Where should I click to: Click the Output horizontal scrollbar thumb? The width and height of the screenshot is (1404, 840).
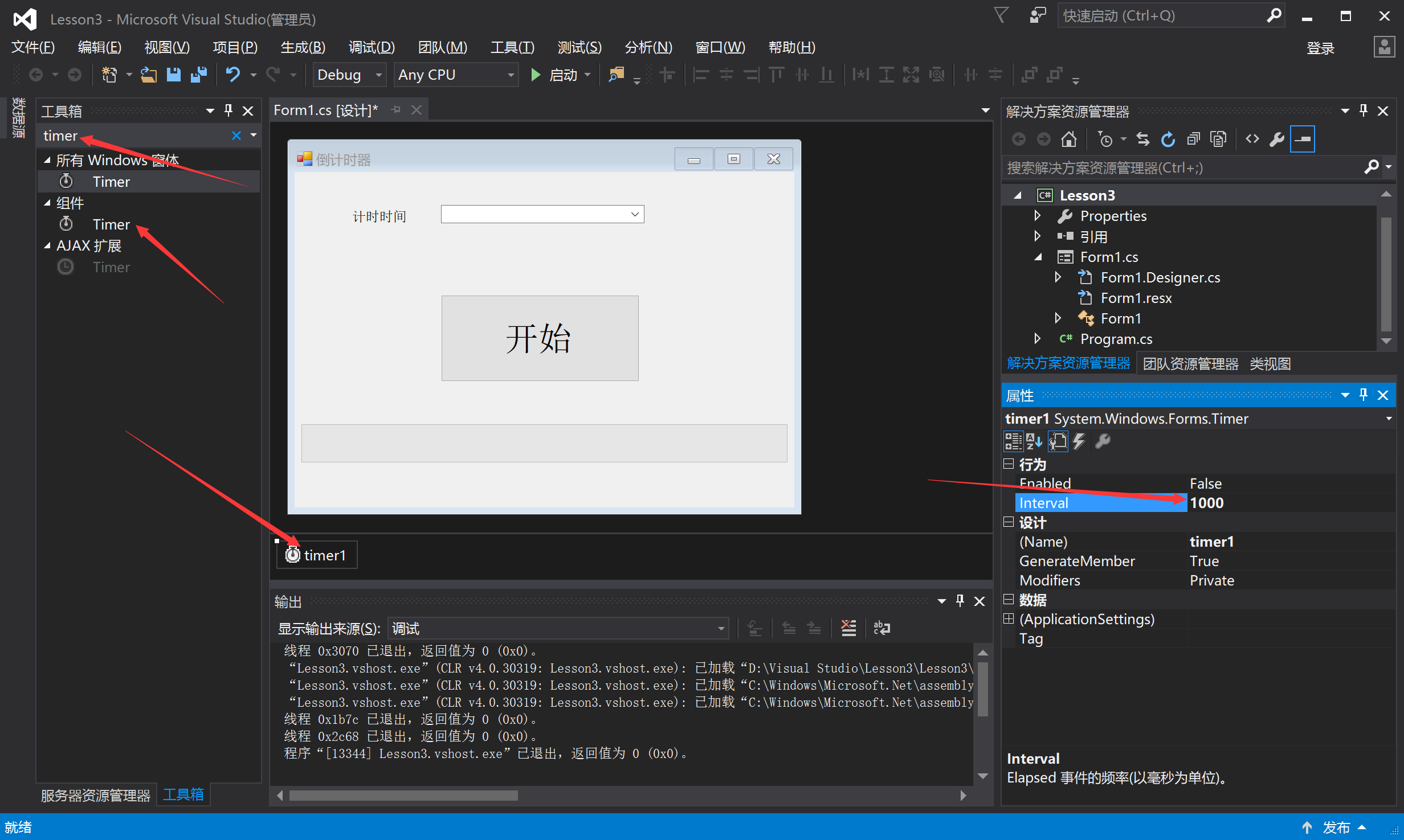pyautogui.click(x=403, y=796)
